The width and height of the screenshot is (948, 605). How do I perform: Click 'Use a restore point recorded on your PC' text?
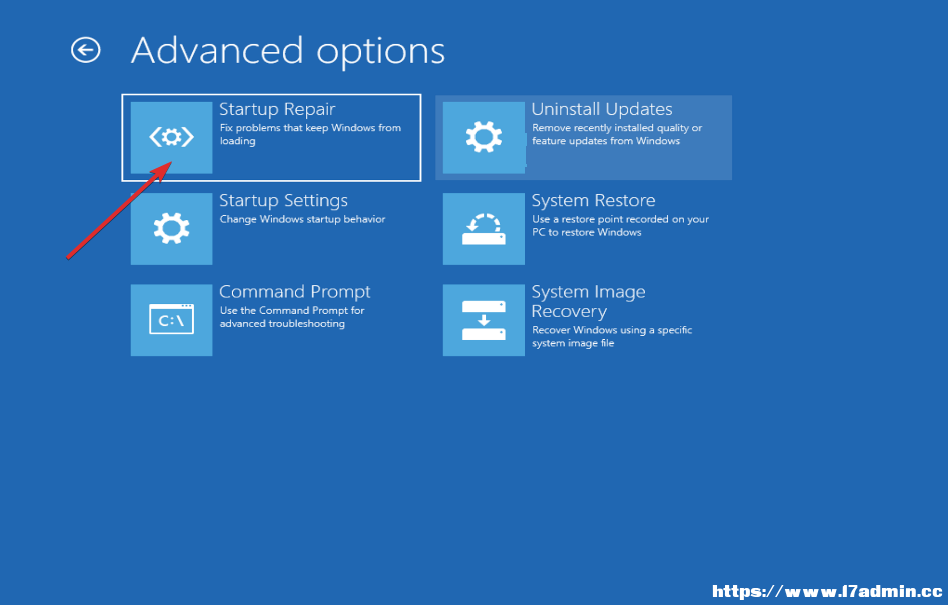[x=620, y=225]
